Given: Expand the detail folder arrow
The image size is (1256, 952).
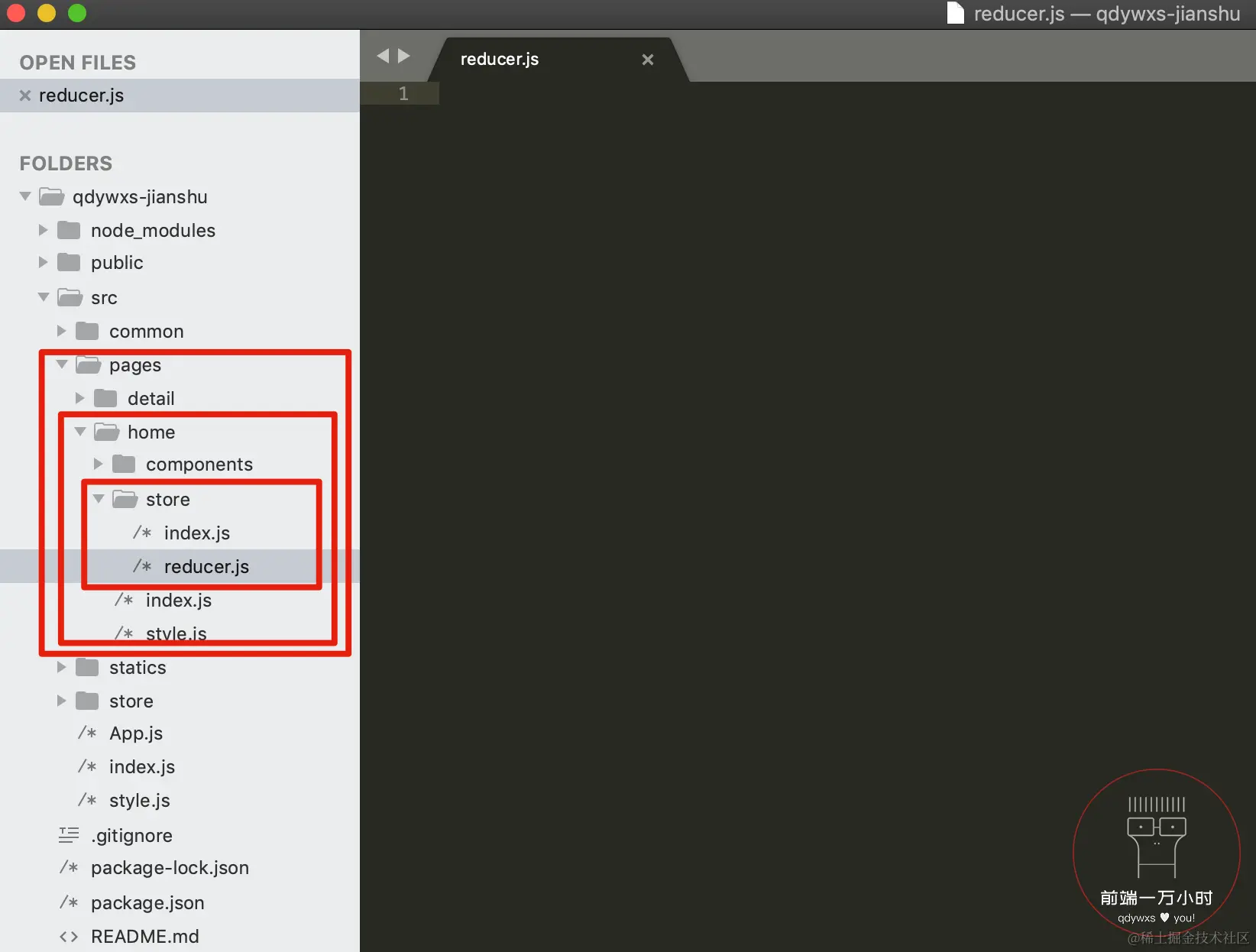Looking at the screenshot, I should point(80,398).
